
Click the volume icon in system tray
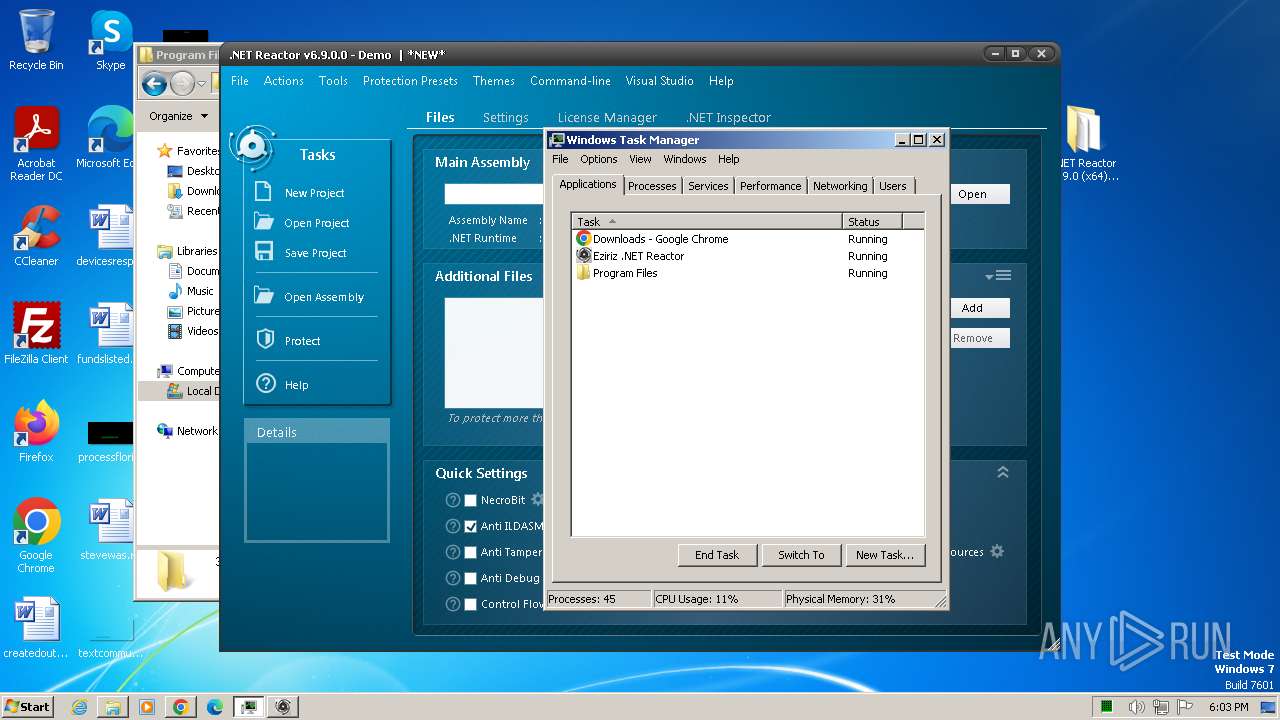tap(1136, 707)
